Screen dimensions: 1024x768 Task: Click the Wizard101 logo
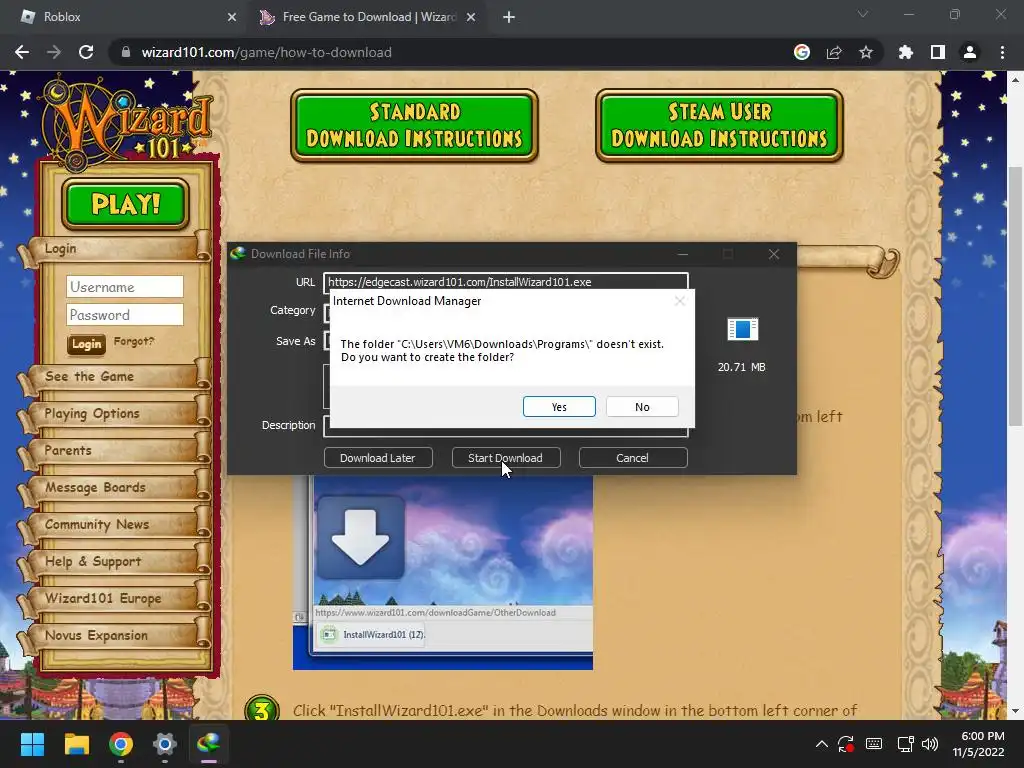[x=125, y=121]
